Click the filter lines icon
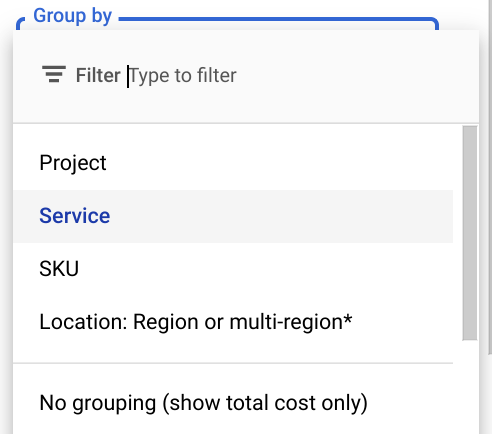 [x=54, y=74]
